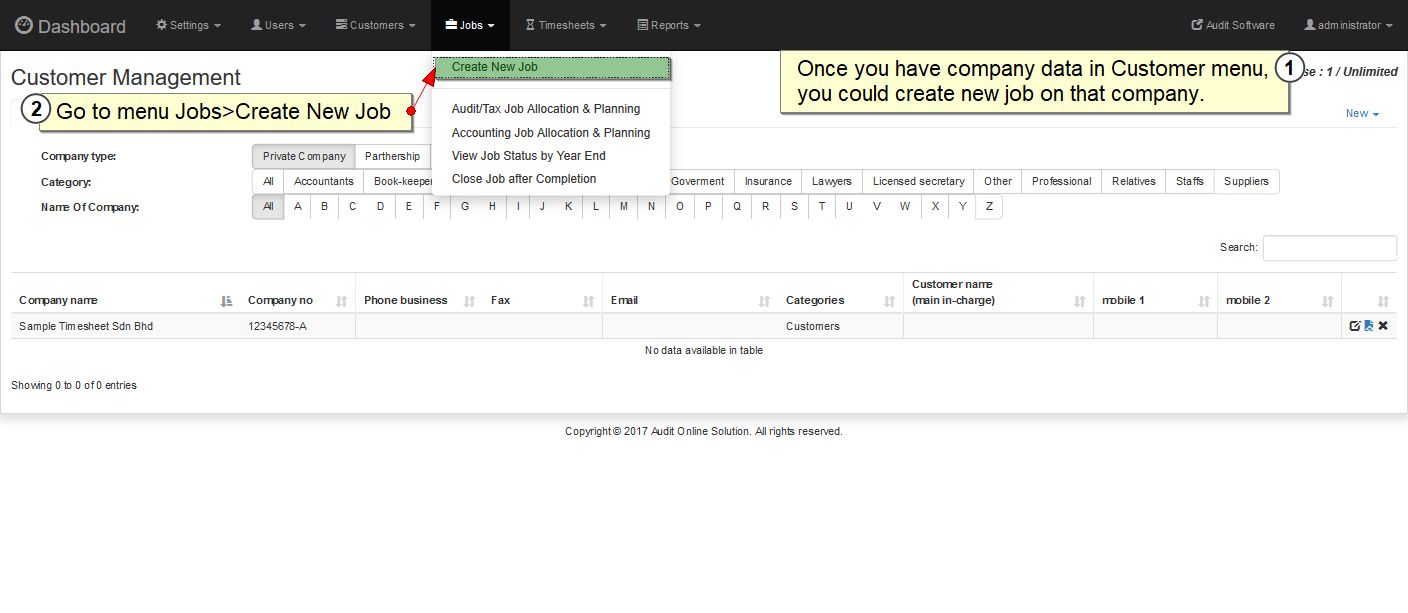
Task: Select the Lawyers category filter
Action: click(831, 182)
